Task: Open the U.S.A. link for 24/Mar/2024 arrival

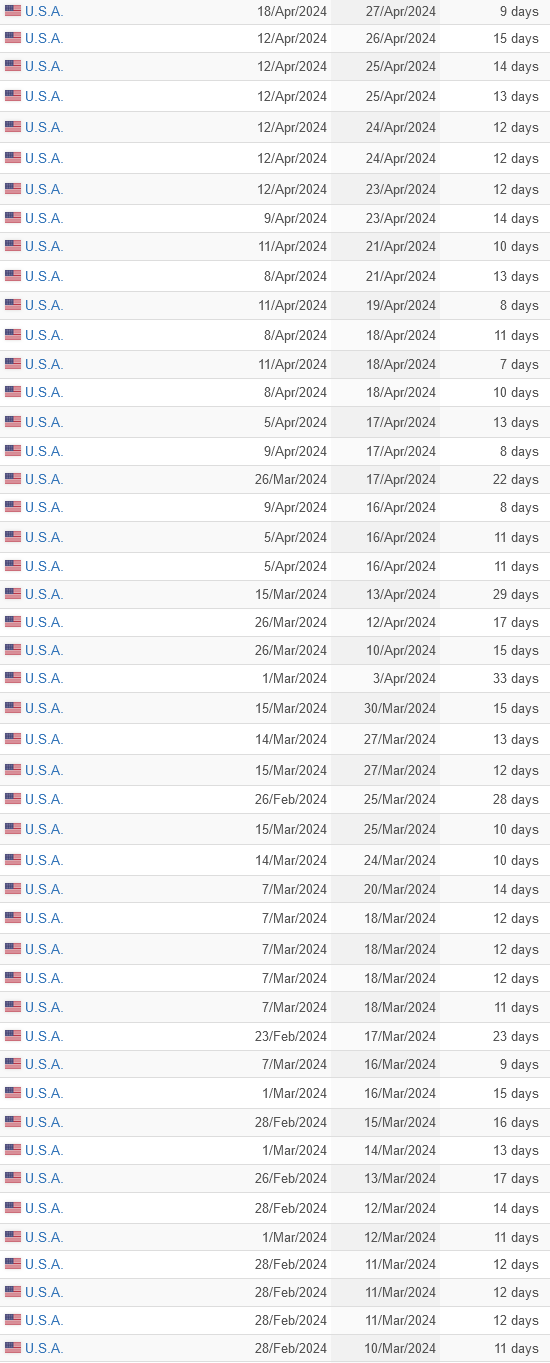Action: tap(44, 860)
